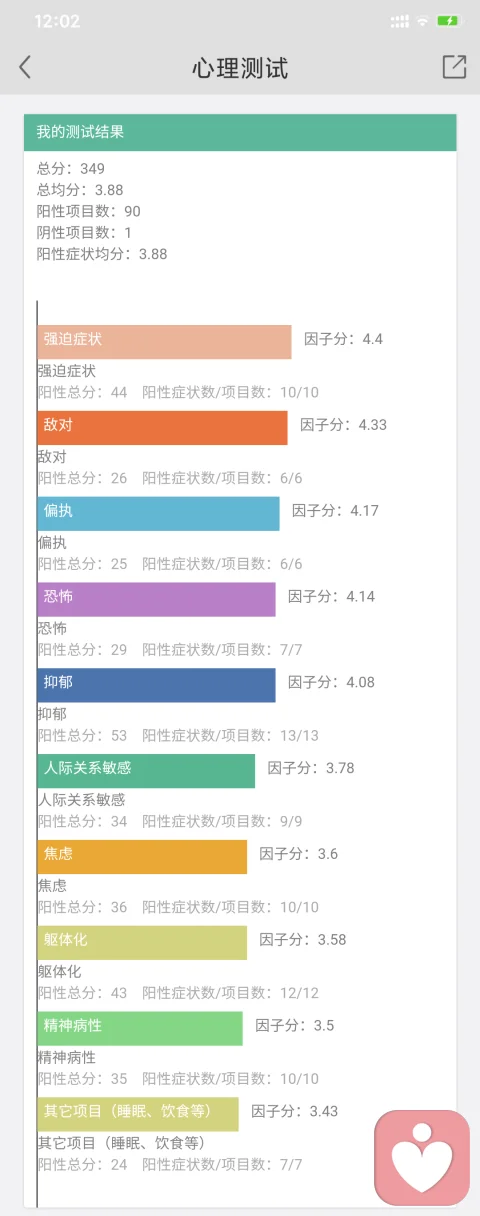Tap the green 人际关系敏感 bar
Viewport: 480px width, 1216px height.
pyautogui.click(x=146, y=771)
